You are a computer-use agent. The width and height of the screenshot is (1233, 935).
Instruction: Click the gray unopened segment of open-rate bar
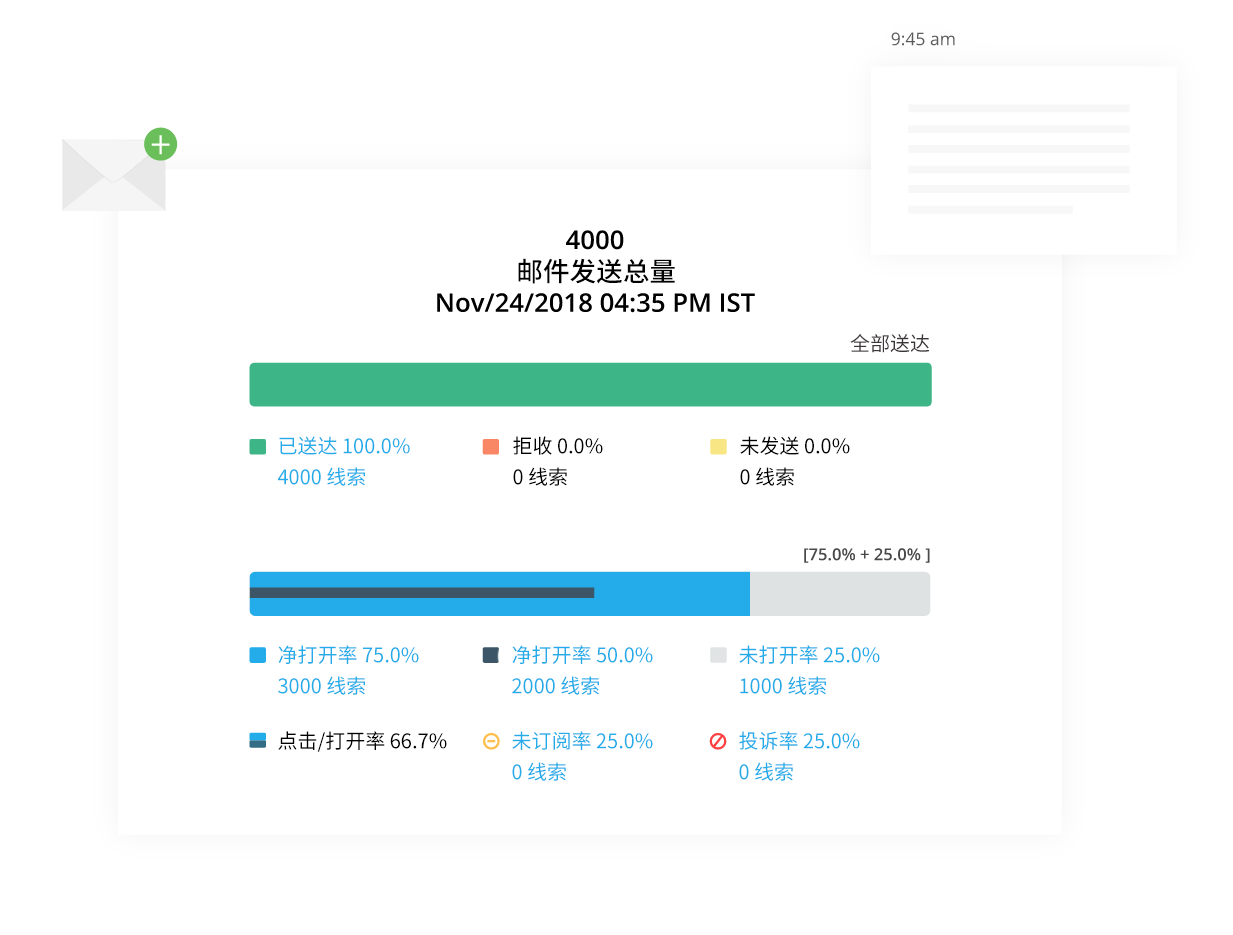(840, 594)
